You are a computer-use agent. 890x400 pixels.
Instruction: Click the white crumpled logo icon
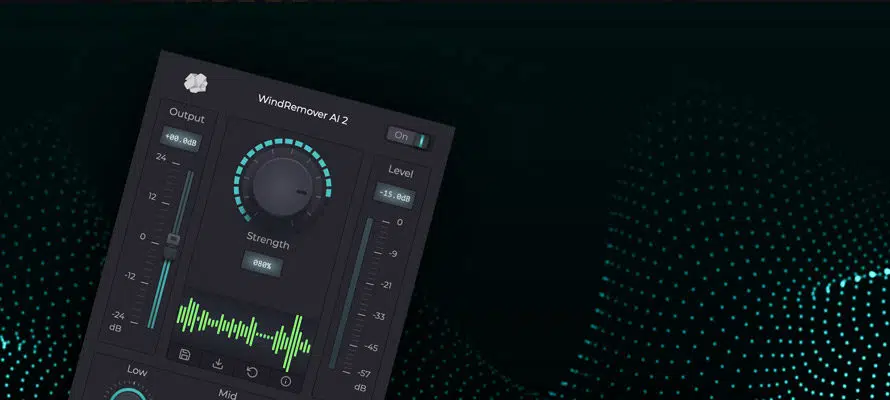point(195,83)
